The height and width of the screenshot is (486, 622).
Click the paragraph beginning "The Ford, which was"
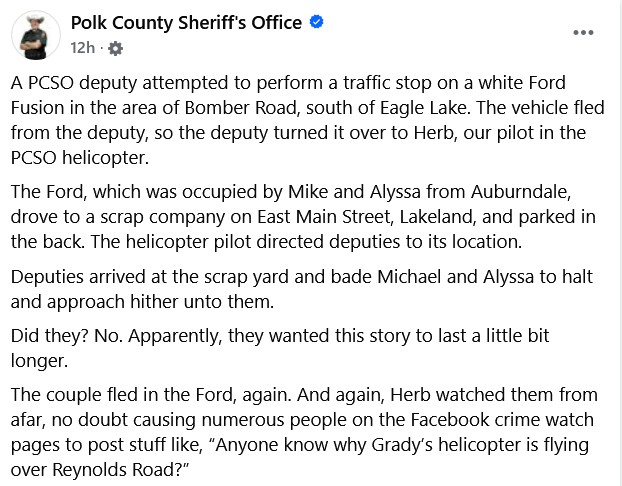tap(303, 217)
